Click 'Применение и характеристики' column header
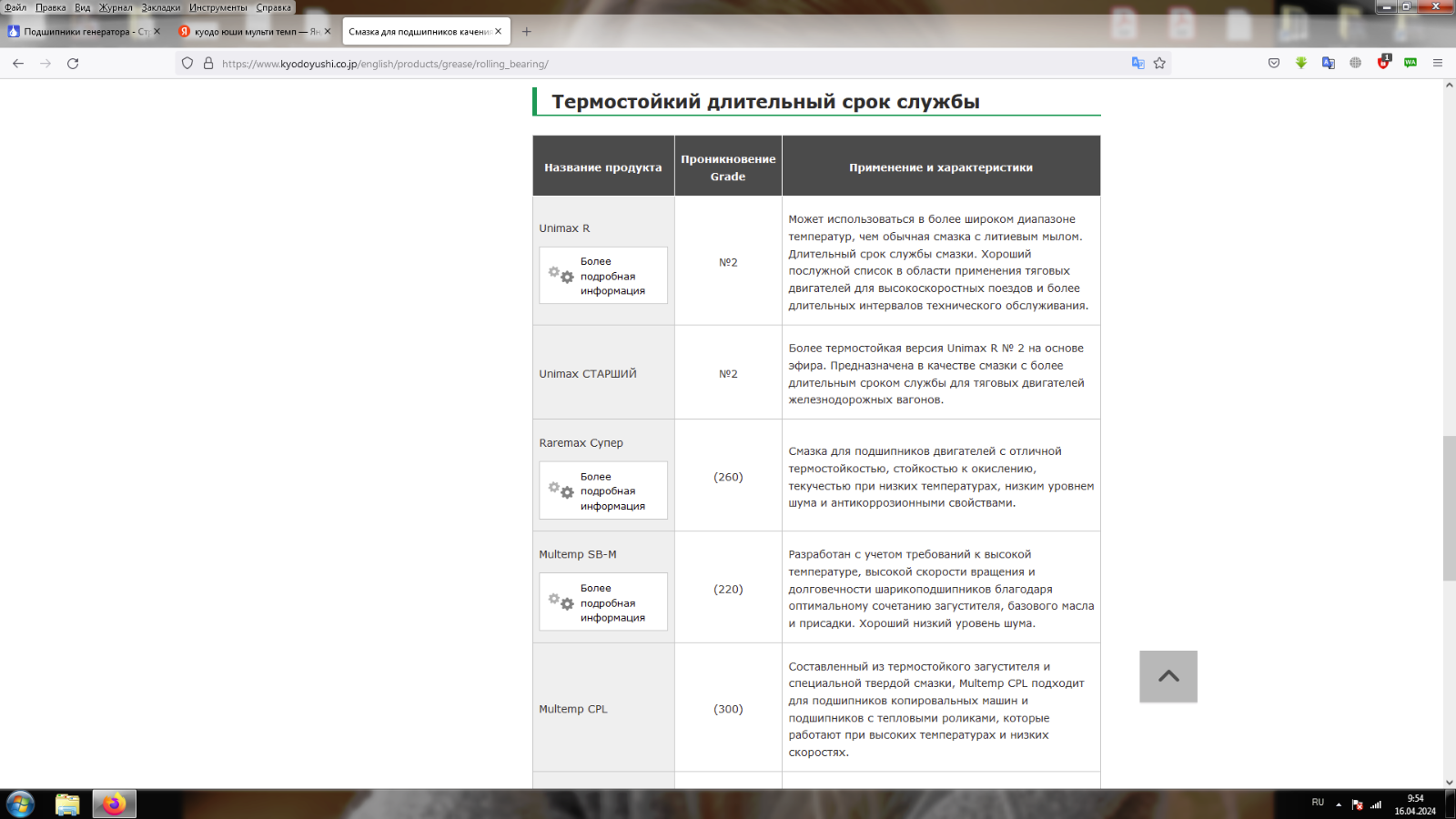 coord(941,167)
